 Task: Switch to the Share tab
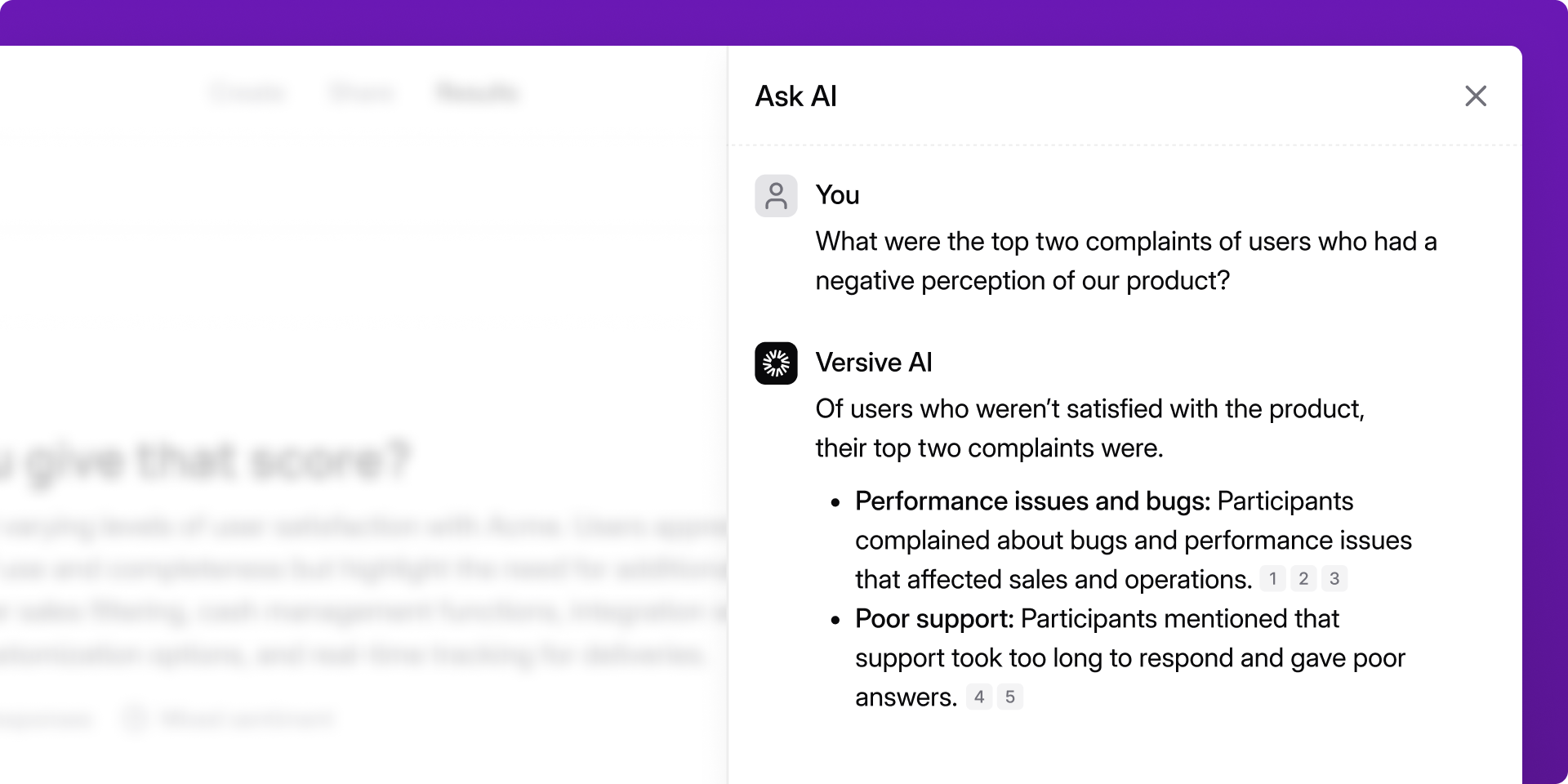click(x=360, y=93)
